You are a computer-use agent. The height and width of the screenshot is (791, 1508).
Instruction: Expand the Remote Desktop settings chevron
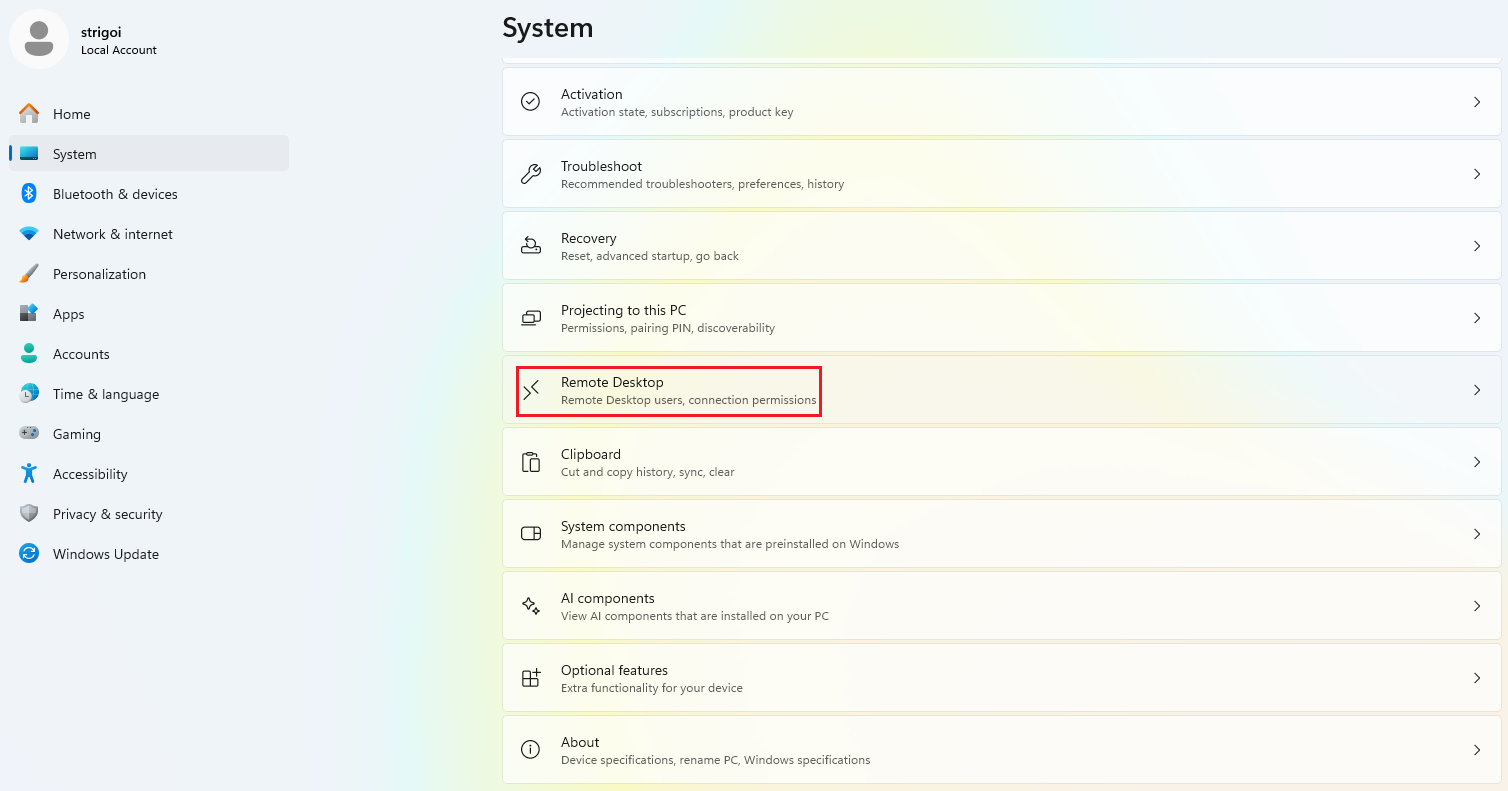pyautogui.click(x=1477, y=390)
